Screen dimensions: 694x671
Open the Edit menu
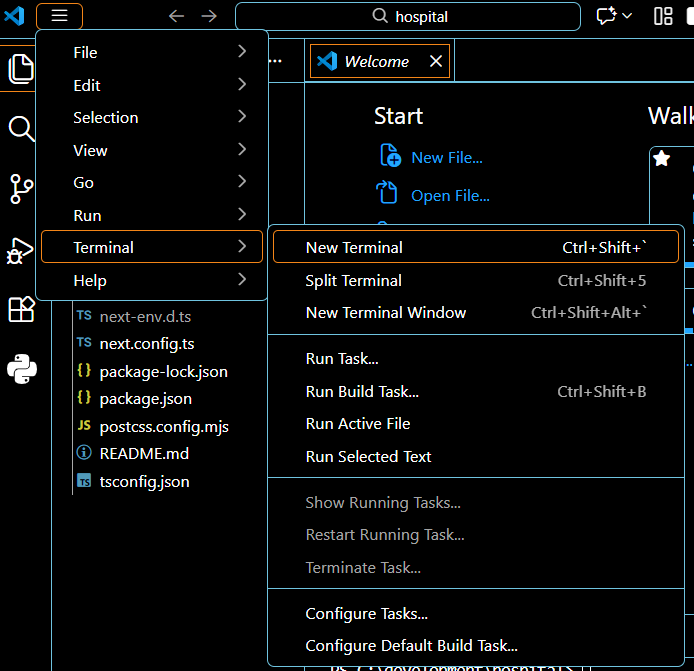[x=151, y=85]
